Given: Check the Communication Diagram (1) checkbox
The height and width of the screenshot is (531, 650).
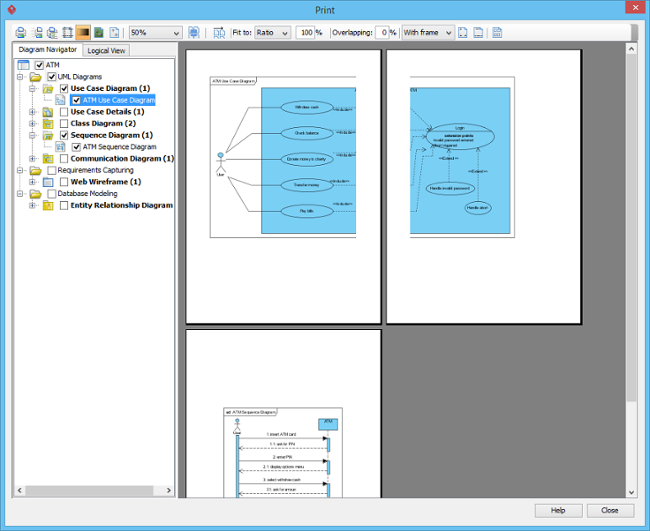Looking at the screenshot, I should [x=64, y=158].
